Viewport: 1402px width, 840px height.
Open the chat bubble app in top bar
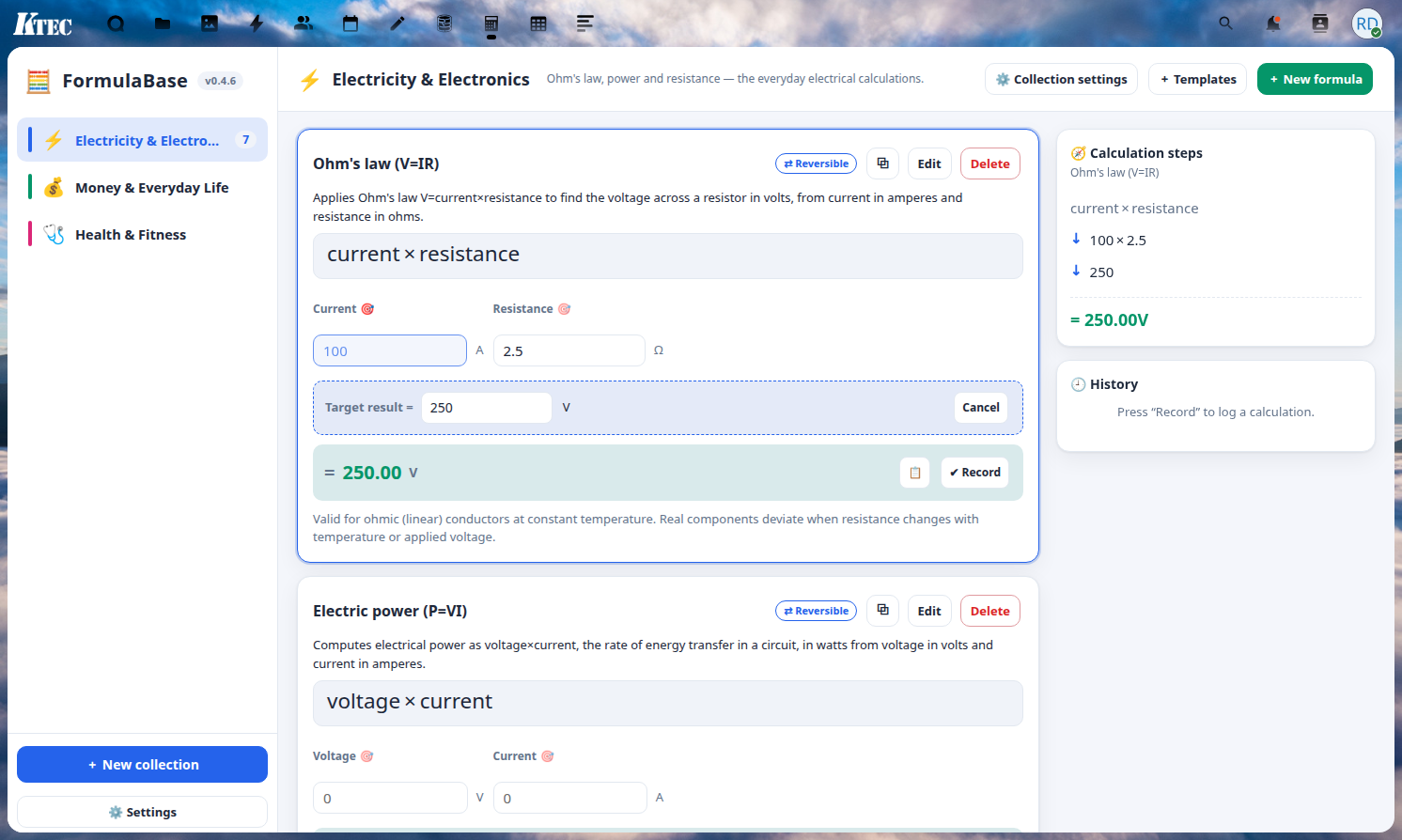tap(116, 23)
